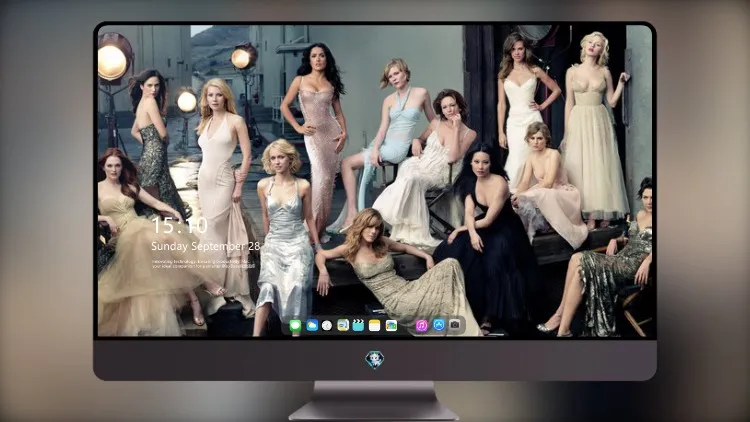
Task: Click the monitor stand below the screen
Action: click(x=374, y=400)
